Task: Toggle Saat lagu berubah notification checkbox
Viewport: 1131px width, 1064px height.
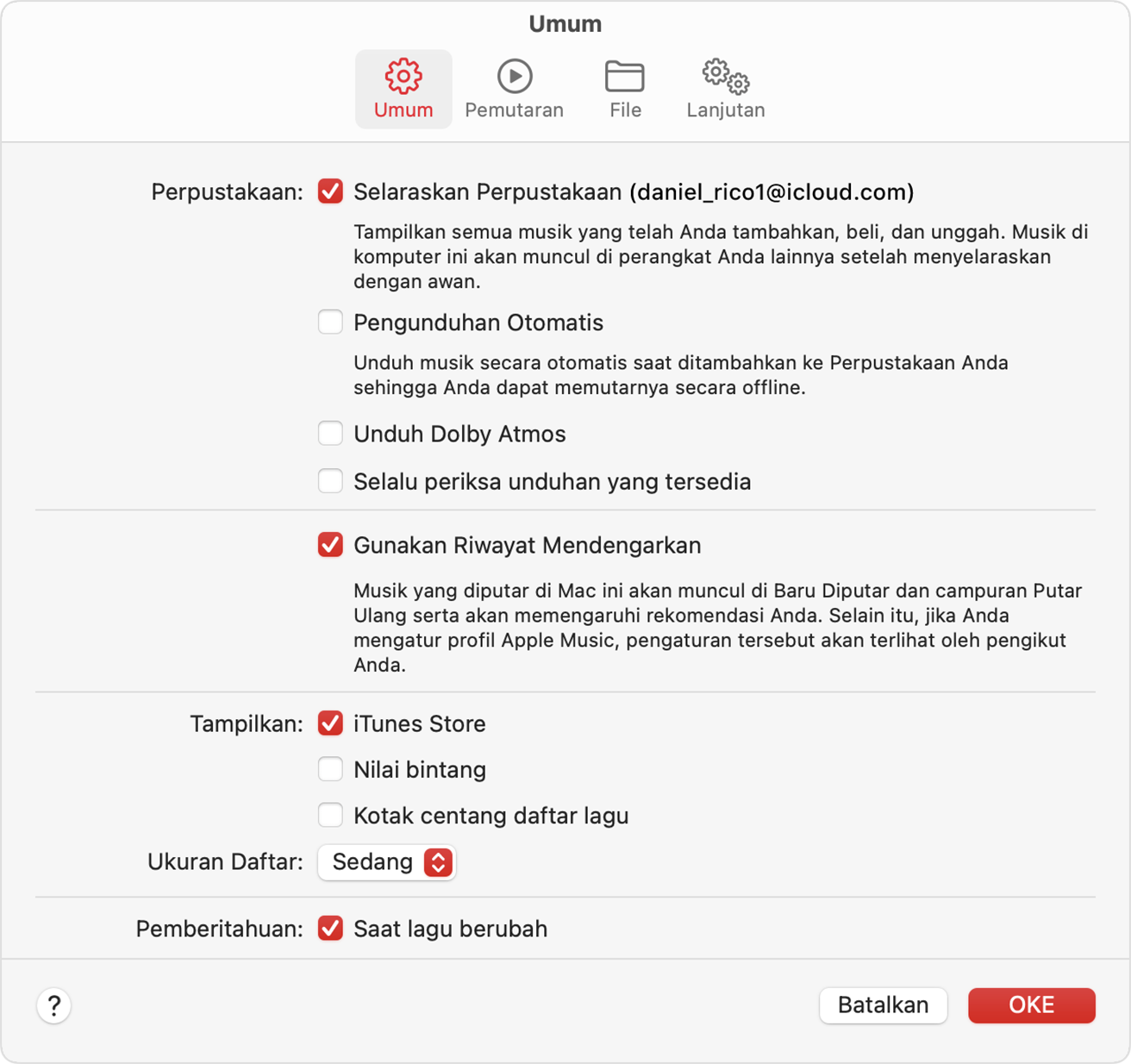Action: coord(330,929)
